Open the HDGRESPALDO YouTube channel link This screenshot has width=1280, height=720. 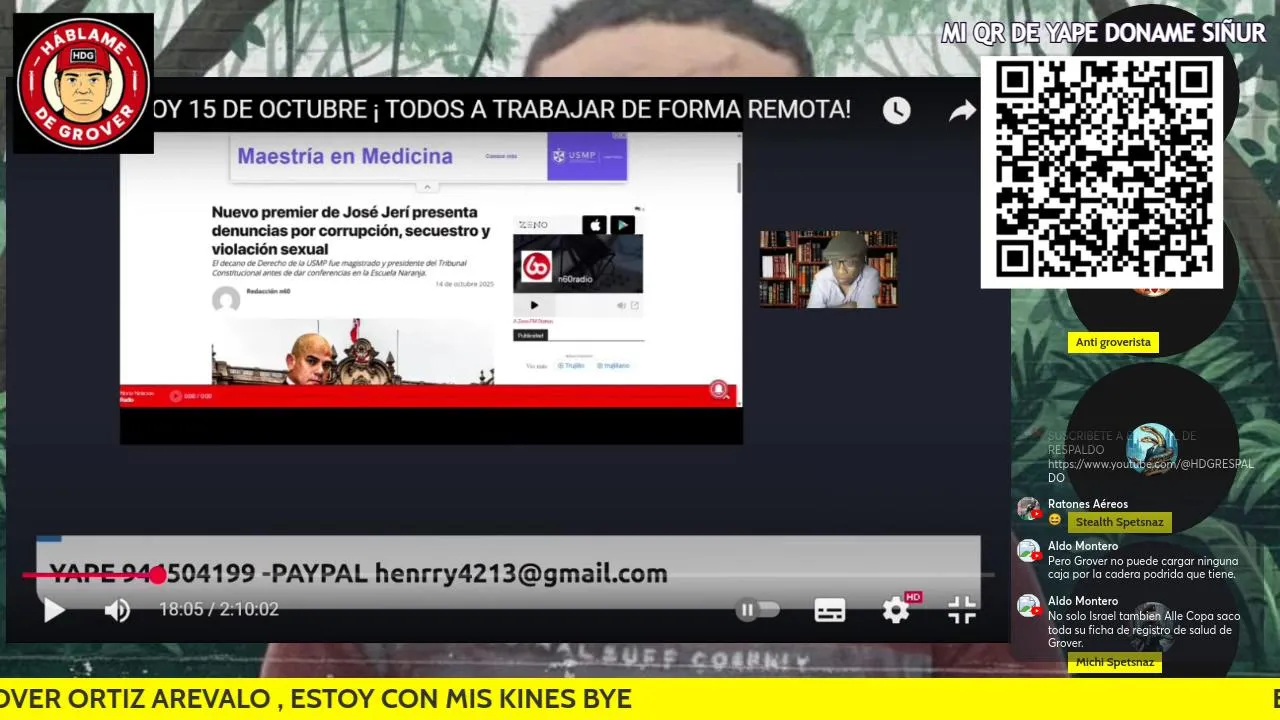[x=1150, y=471]
